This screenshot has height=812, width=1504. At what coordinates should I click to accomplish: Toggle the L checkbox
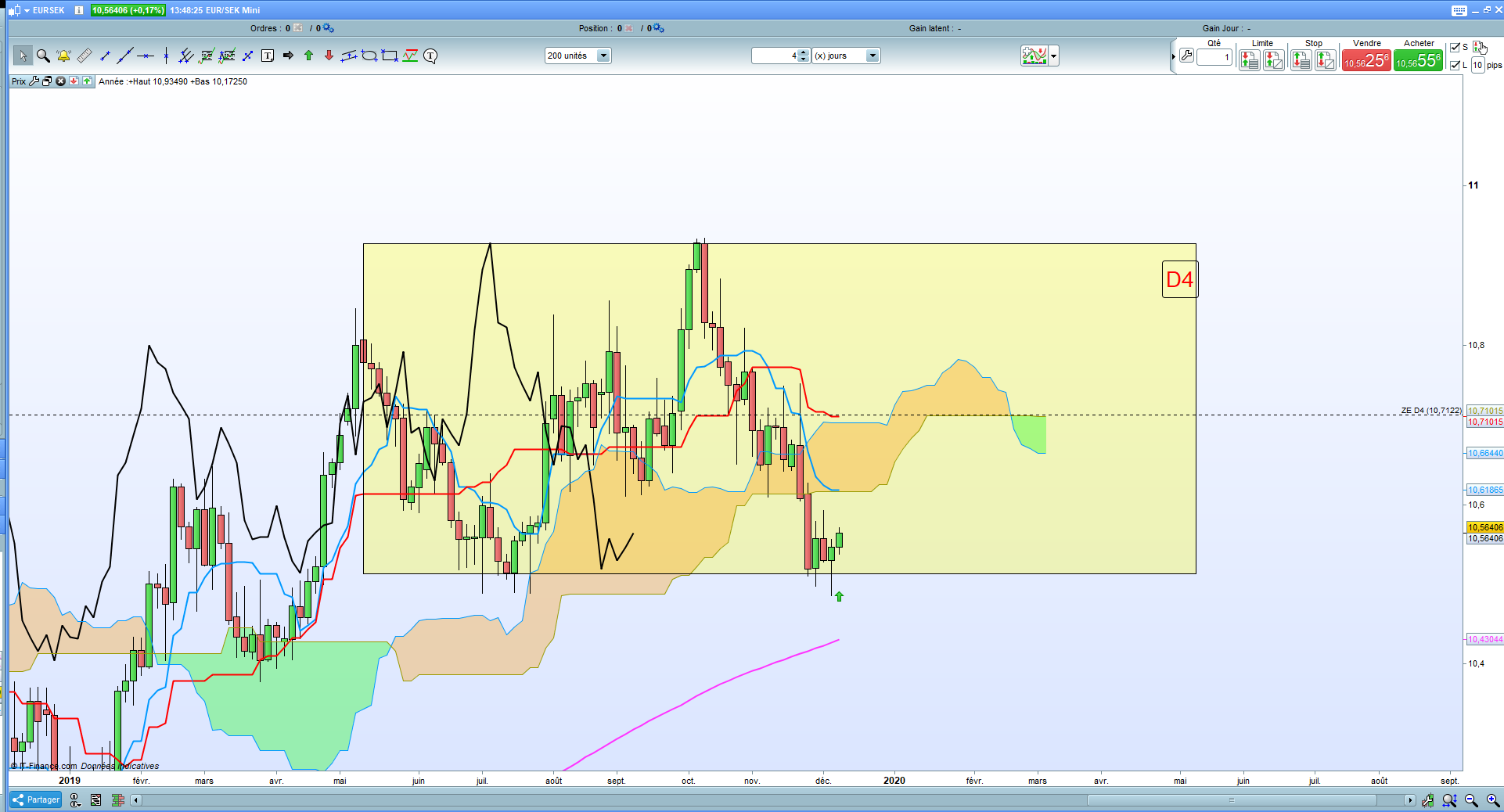1455,65
